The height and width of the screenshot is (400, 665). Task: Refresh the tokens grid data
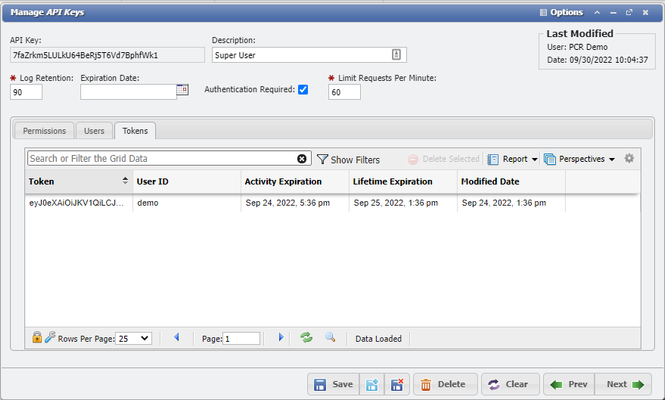(307, 338)
